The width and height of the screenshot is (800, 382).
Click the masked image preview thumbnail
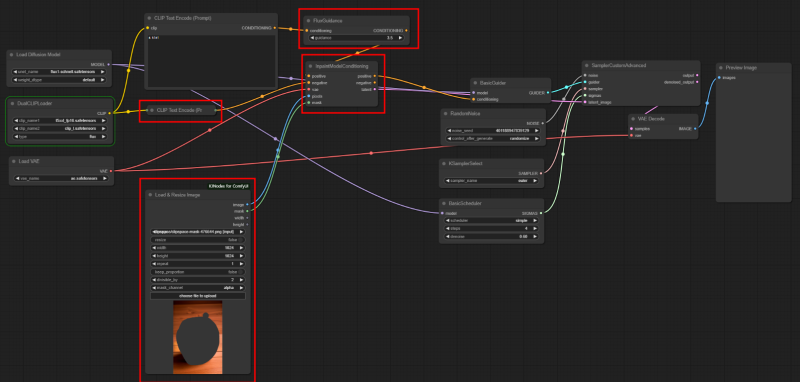[198, 337]
